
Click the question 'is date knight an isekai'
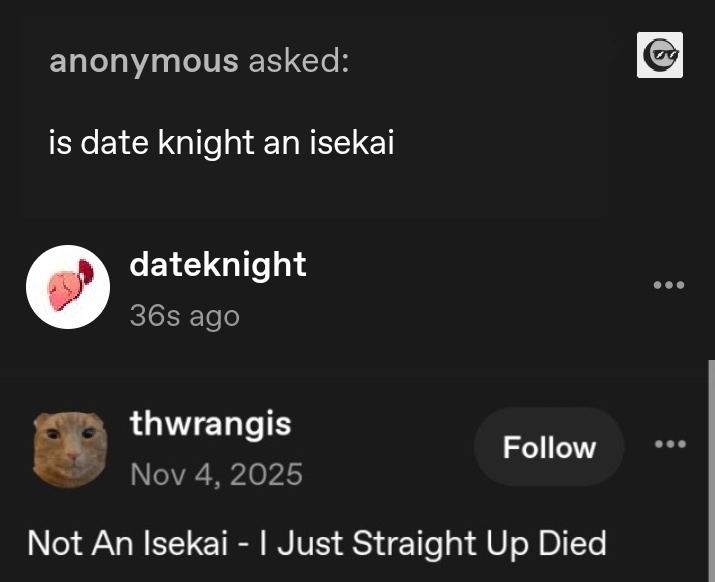pos(221,143)
